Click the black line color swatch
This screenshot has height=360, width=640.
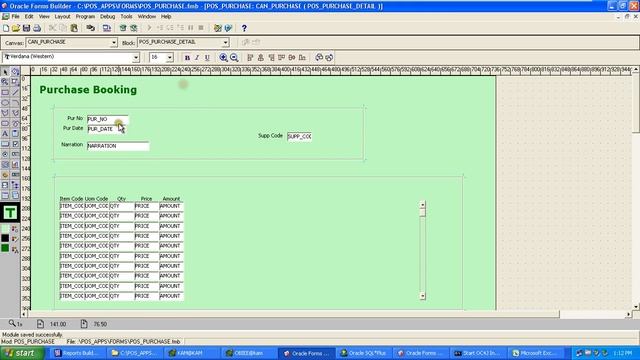tap(5, 239)
